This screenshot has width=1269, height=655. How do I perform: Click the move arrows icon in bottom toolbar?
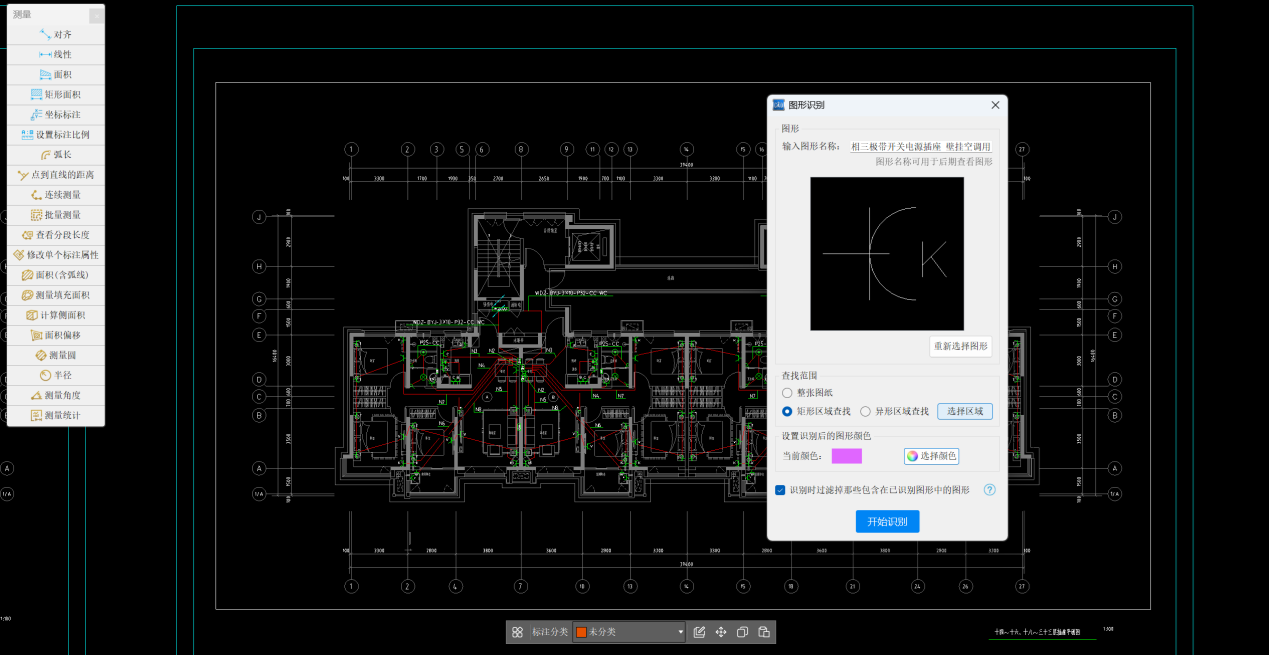point(721,632)
